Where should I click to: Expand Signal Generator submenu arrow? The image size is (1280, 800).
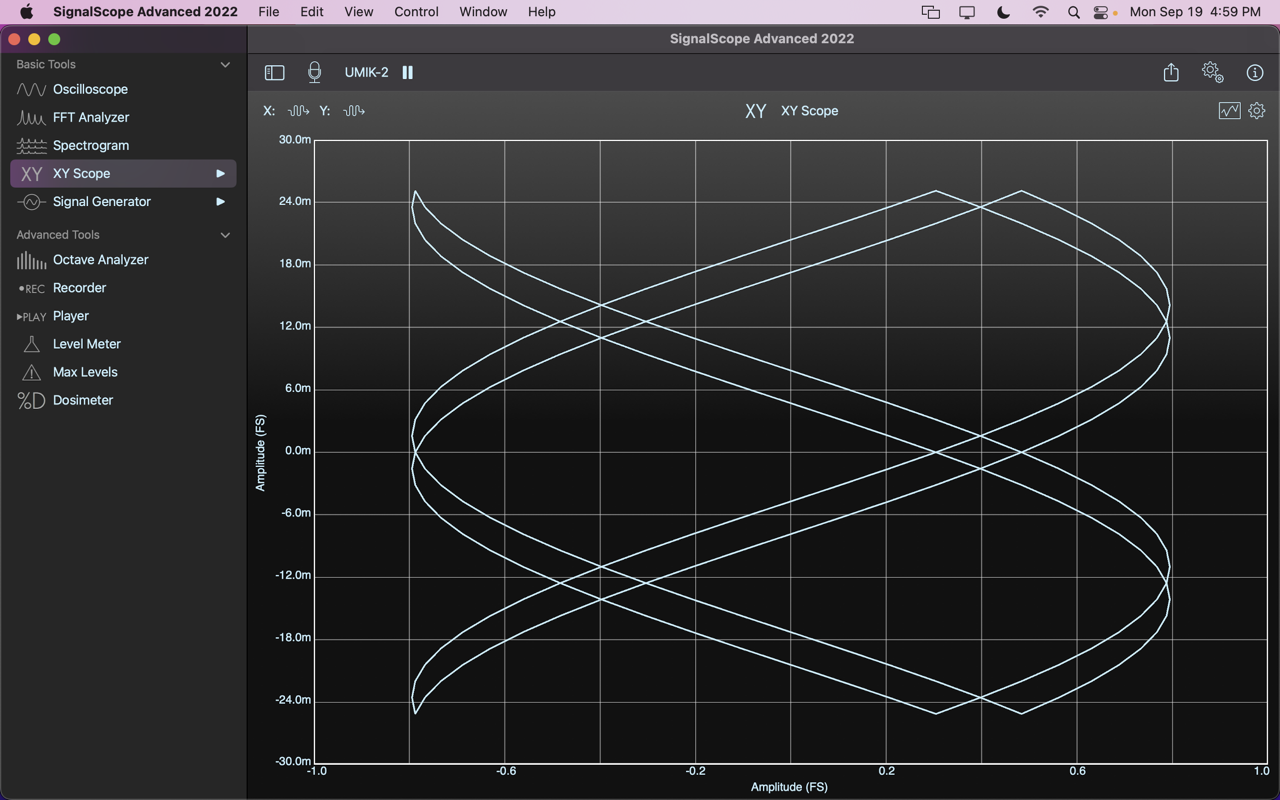point(220,202)
